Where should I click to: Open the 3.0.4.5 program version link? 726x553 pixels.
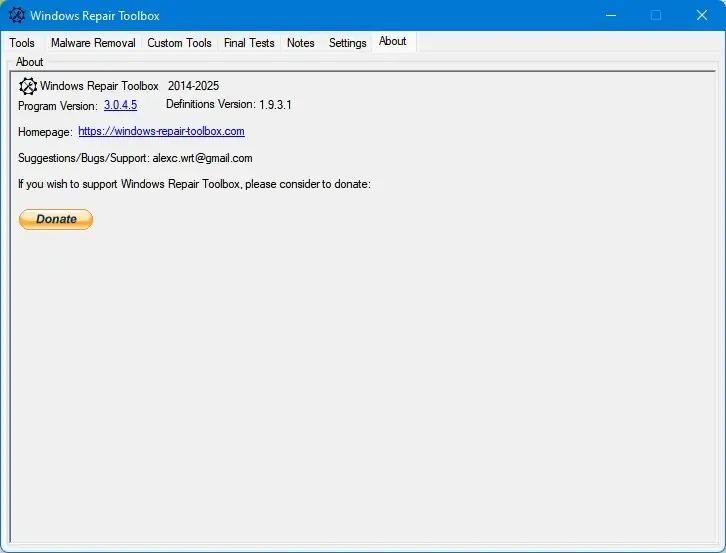point(120,105)
